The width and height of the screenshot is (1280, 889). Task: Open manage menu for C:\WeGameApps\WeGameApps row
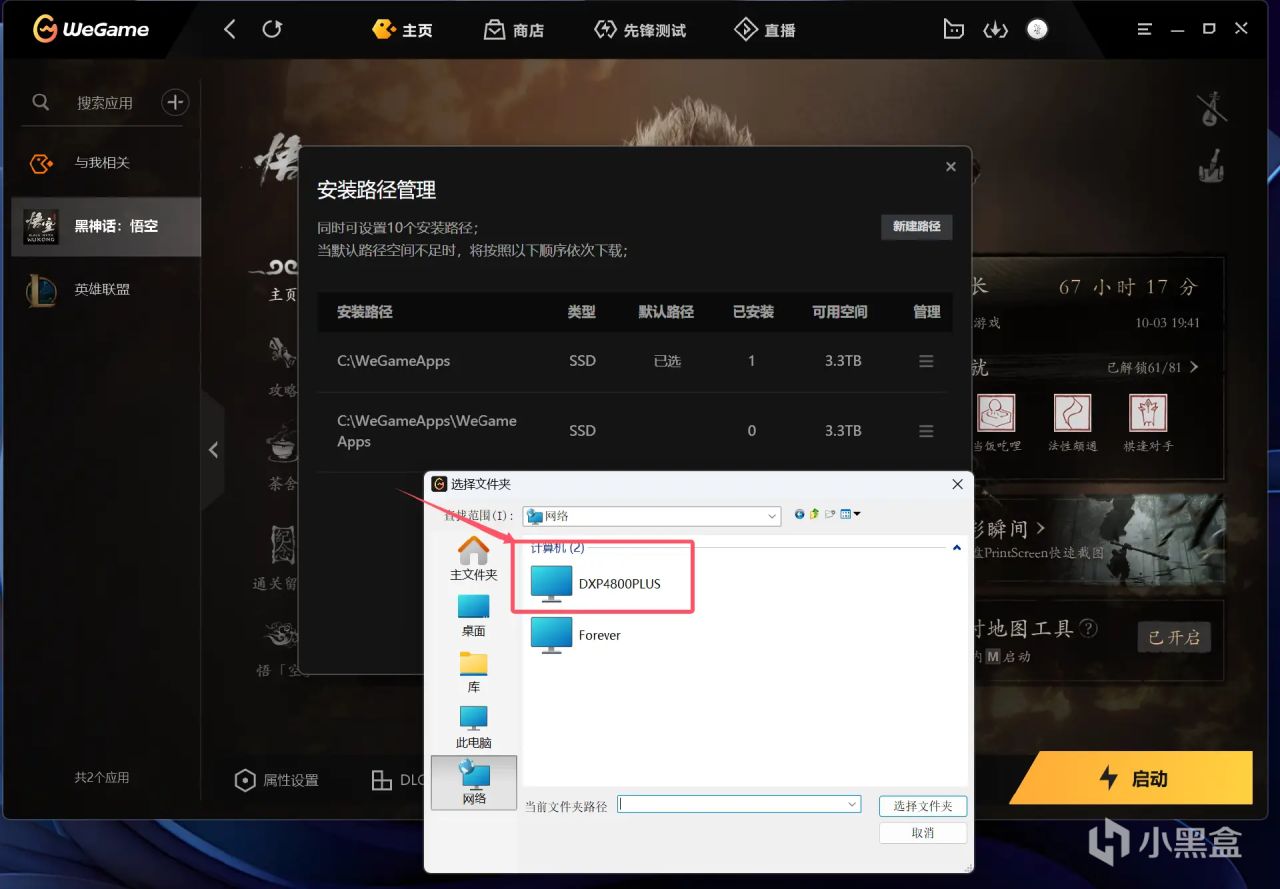[x=926, y=431]
